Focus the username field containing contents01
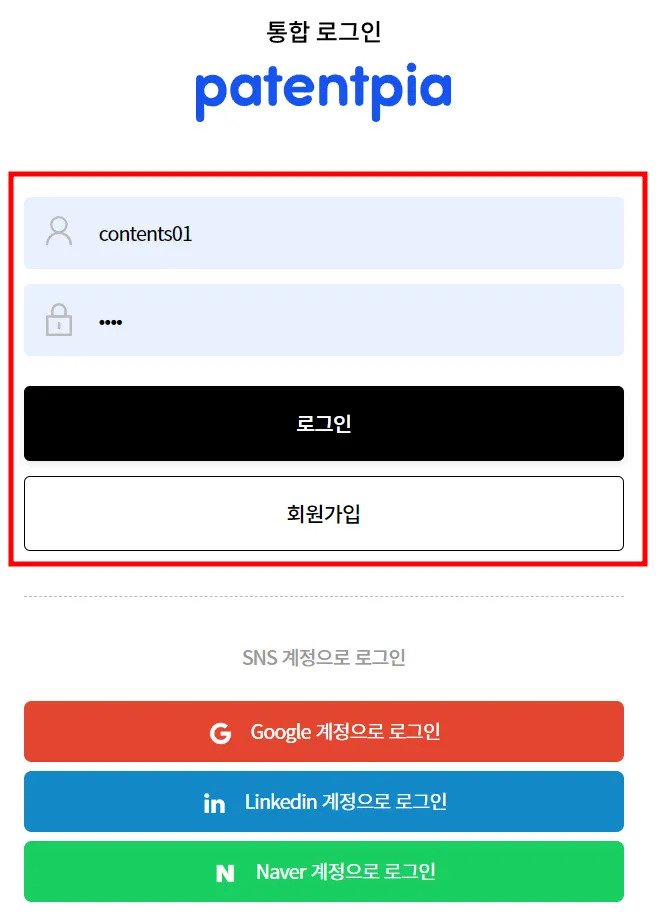The image size is (664, 920). click(x=324, y=233)
